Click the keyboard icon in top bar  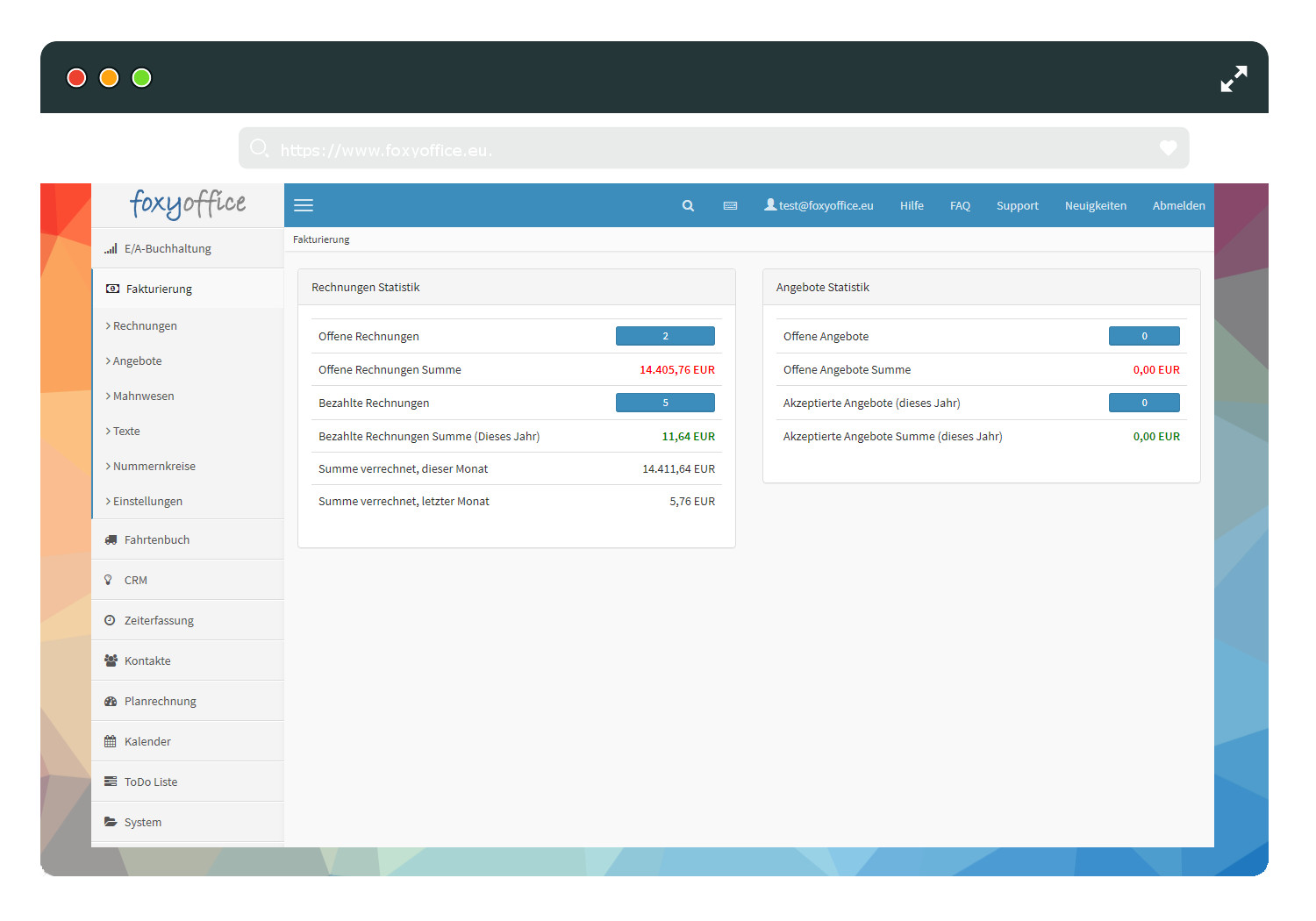coord(730,205)
